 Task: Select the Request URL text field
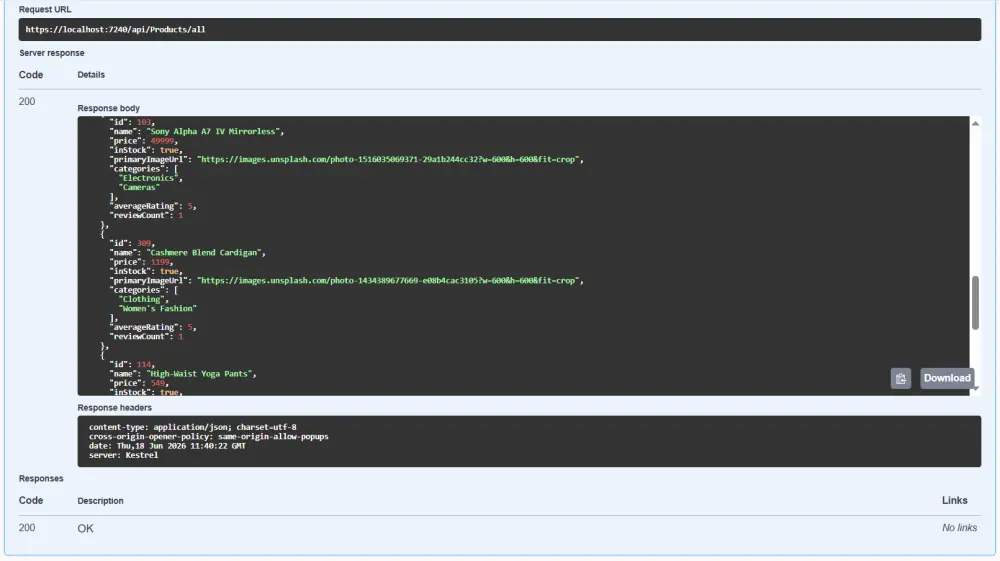(499, 29)
